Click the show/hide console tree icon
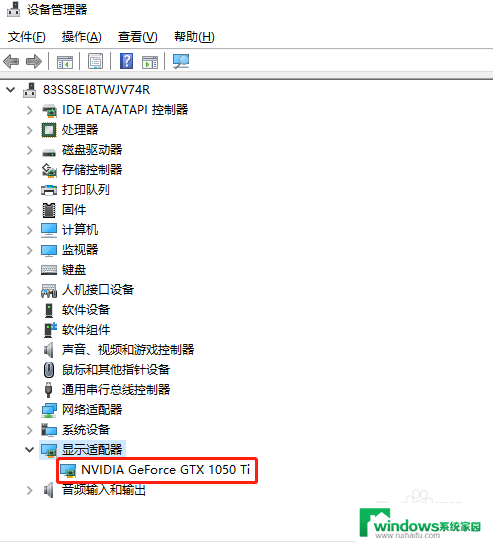The image size is (493, 543). pos(65,62)
